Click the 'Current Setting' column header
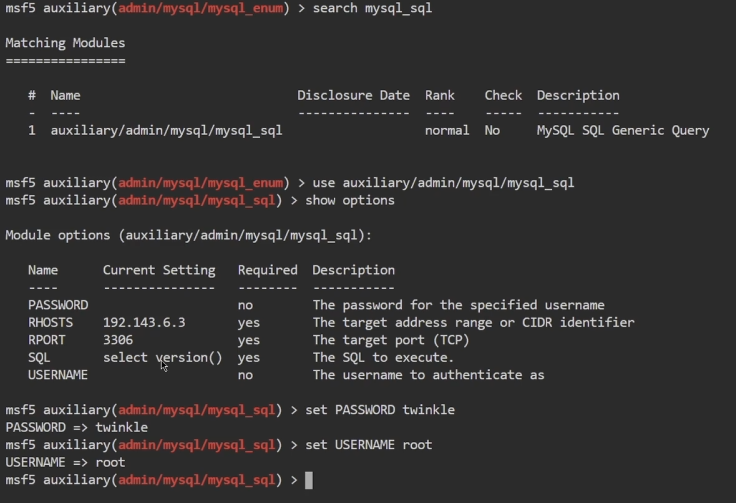The height and width of the screenshot is (503, 736). click(x=158, y=270)
